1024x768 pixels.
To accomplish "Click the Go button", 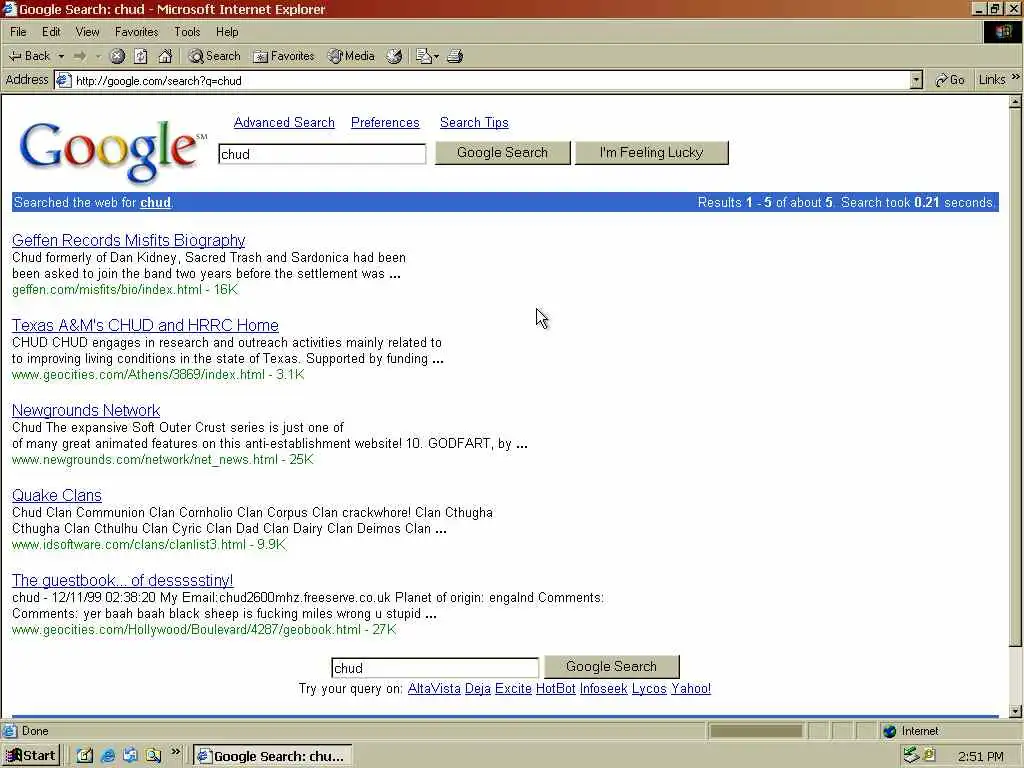I will point(950,80).
